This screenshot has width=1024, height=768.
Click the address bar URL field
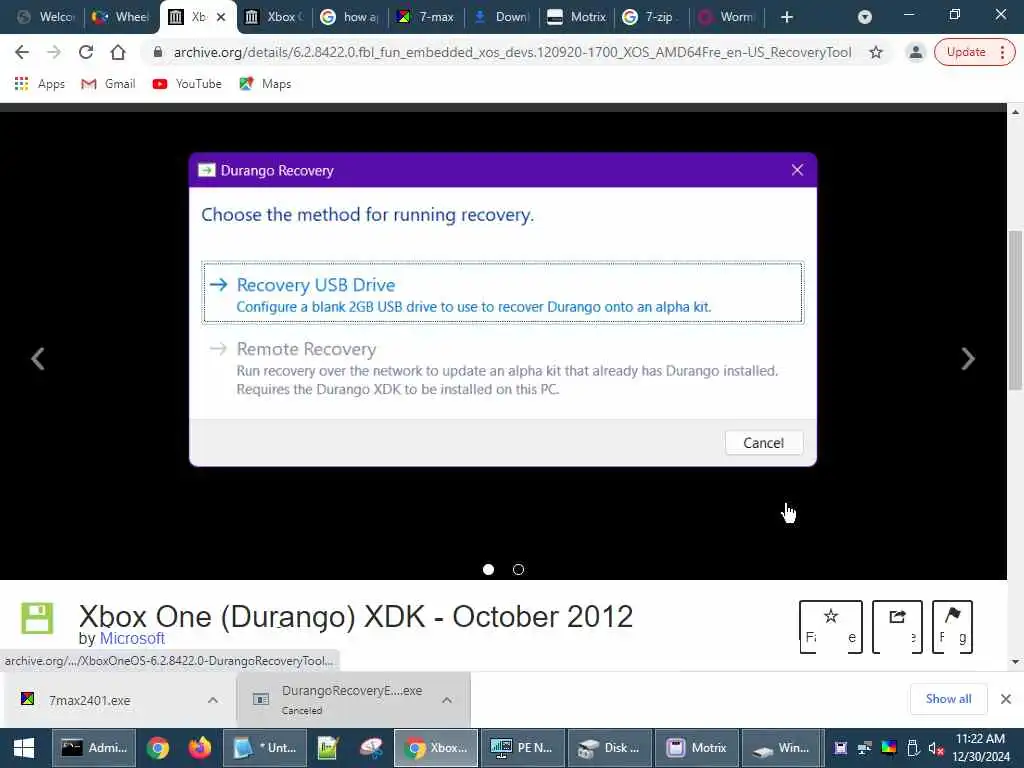(512, 52)
